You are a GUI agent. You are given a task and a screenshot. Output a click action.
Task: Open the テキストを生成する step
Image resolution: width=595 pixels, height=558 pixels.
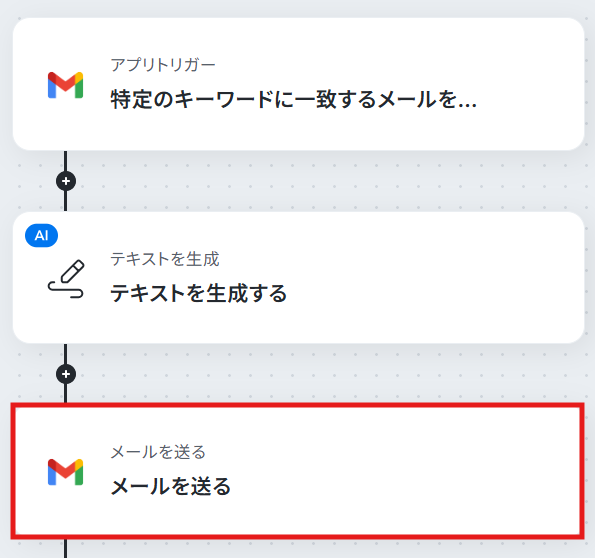pyautogui.click(x=198, y=293)
